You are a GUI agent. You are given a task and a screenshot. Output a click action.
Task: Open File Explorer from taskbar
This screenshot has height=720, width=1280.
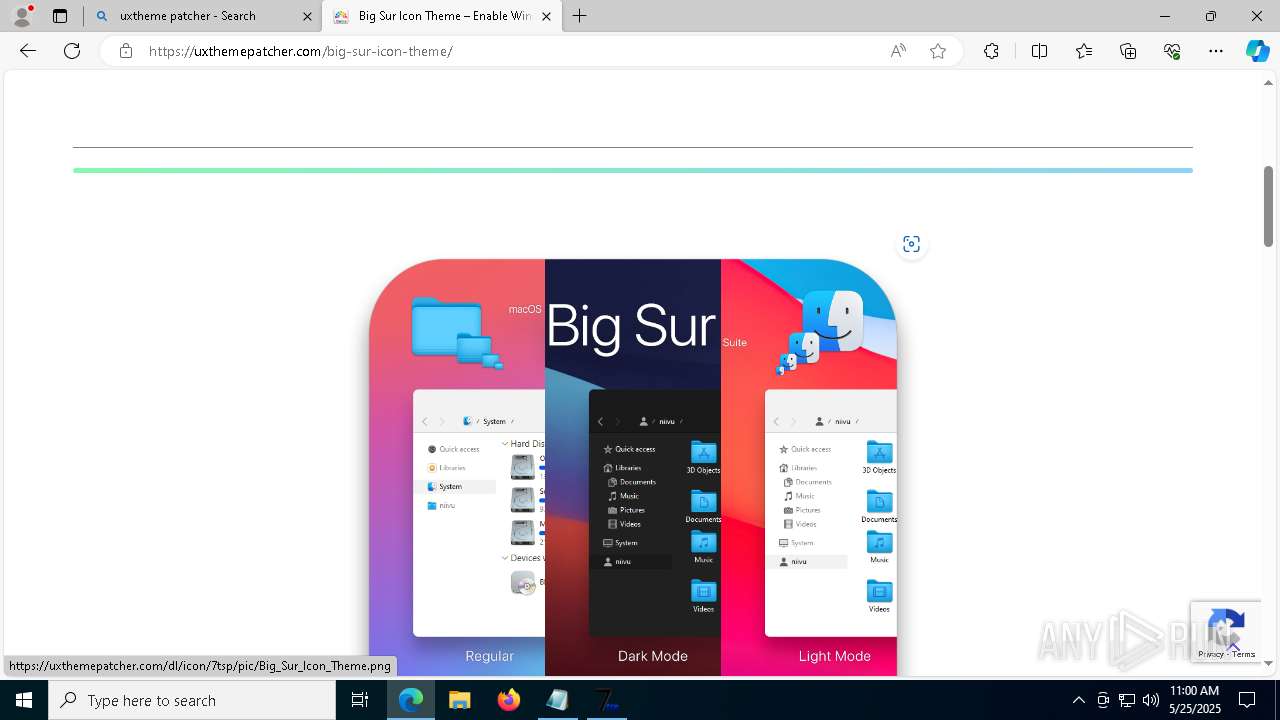tap(459, 700)
